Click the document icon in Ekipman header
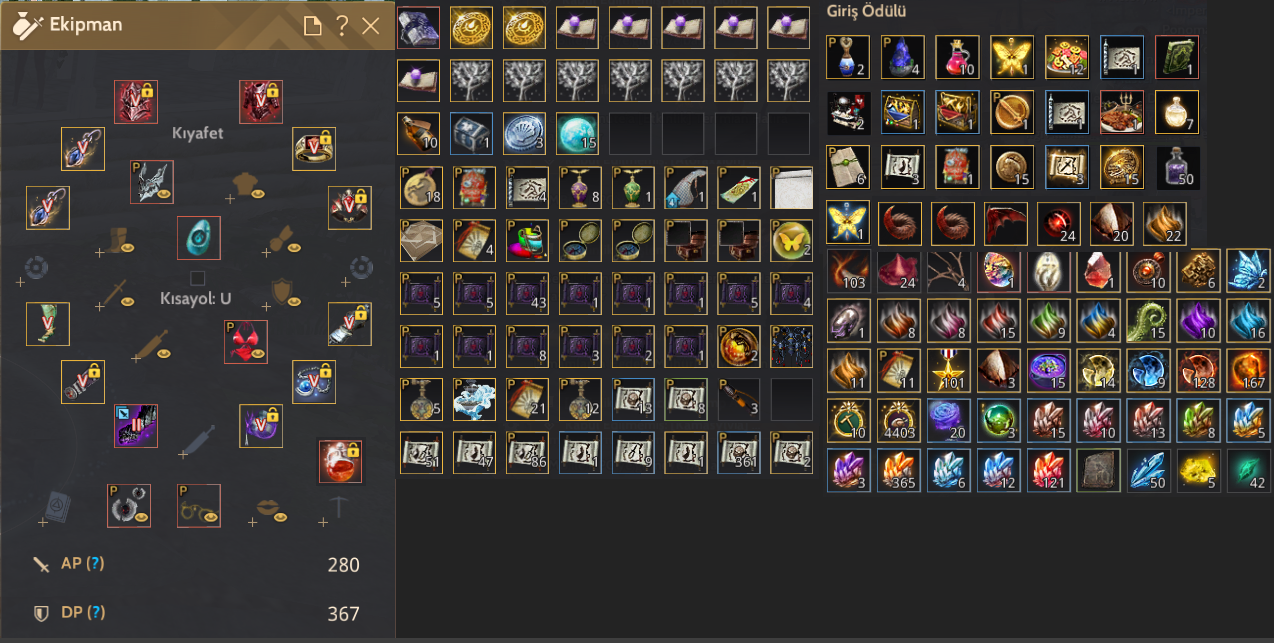 tap(312, 25)
